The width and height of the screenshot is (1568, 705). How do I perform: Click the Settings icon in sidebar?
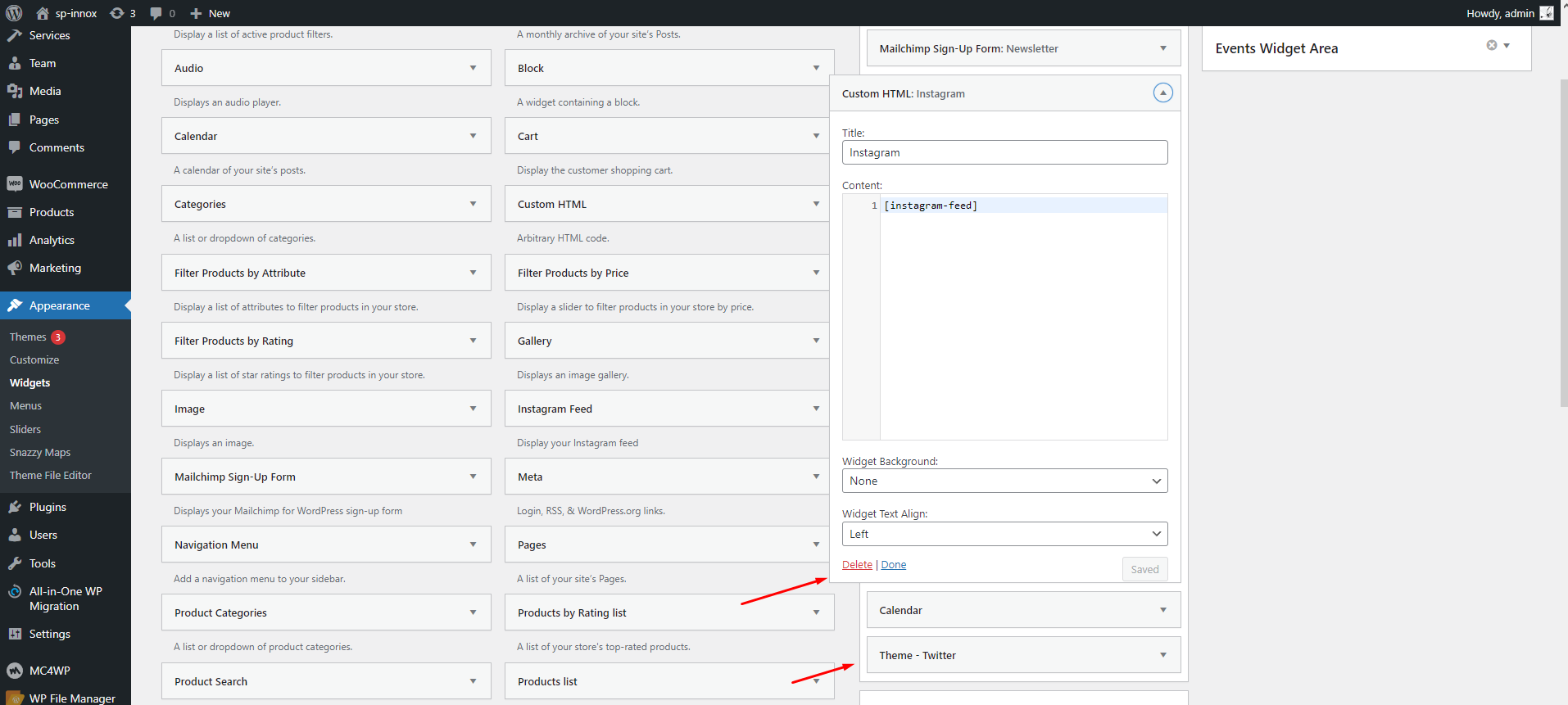[15, 634]
